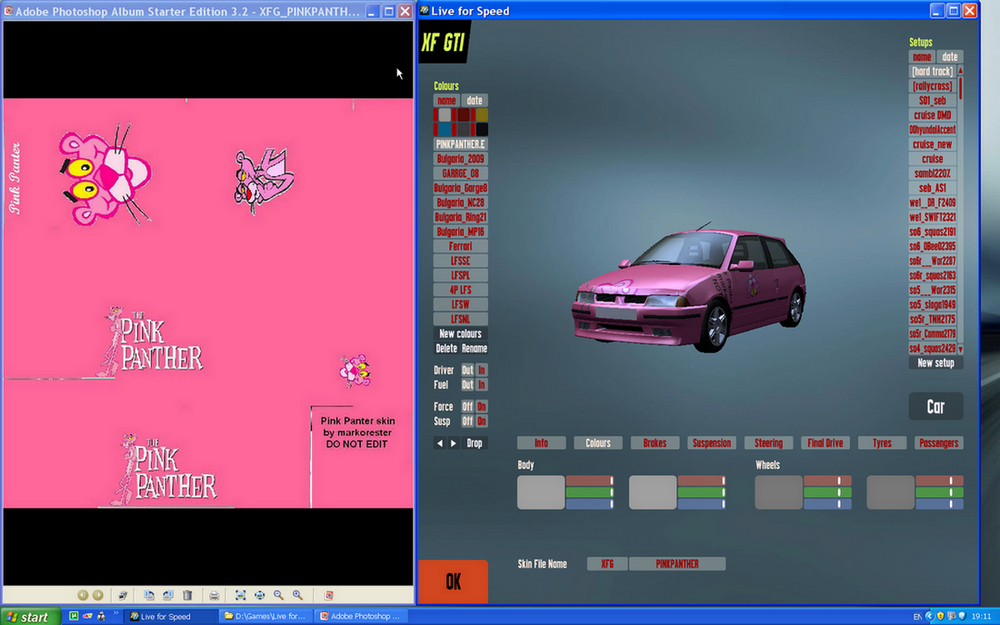
Task: Open the Tyres tab
Action: 882,443
